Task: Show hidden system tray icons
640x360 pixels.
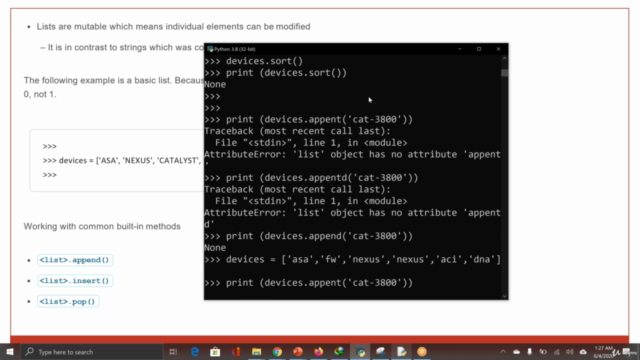Action: coord(503,351)
